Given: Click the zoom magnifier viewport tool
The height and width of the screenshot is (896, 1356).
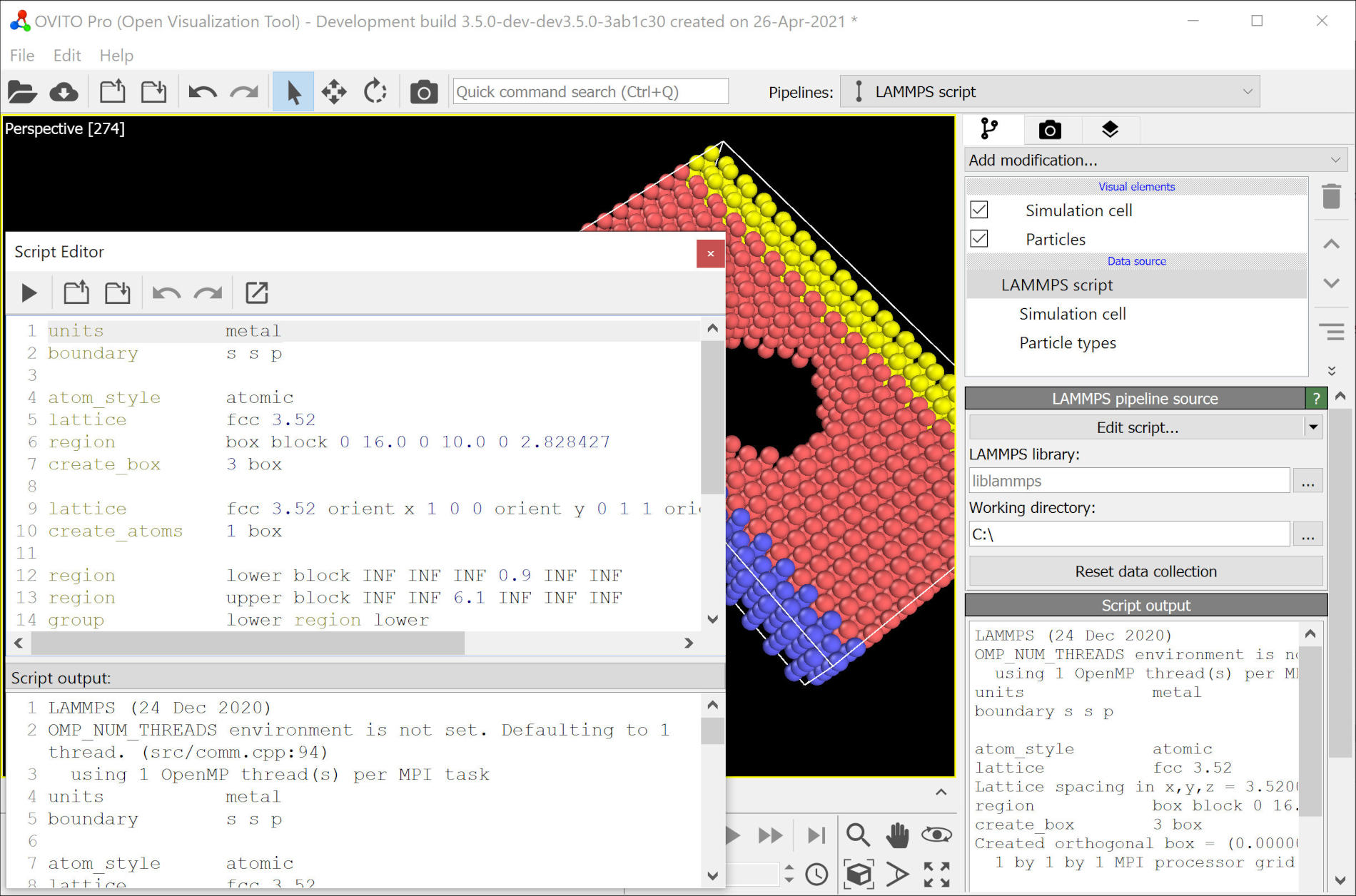Looking at the screenshot, I should (x=858, y=835).
